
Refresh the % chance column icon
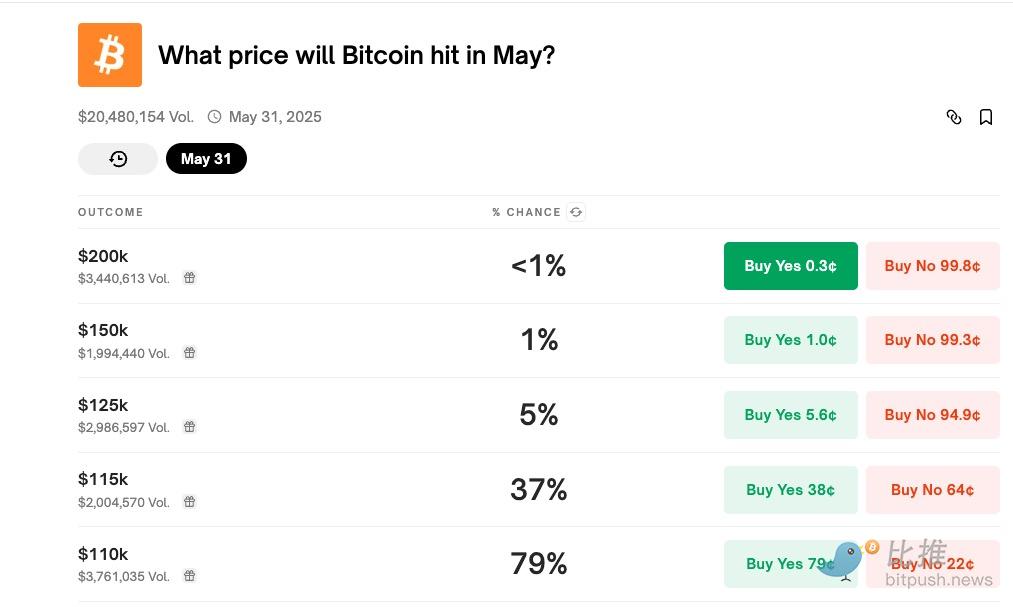click(575, 212)
